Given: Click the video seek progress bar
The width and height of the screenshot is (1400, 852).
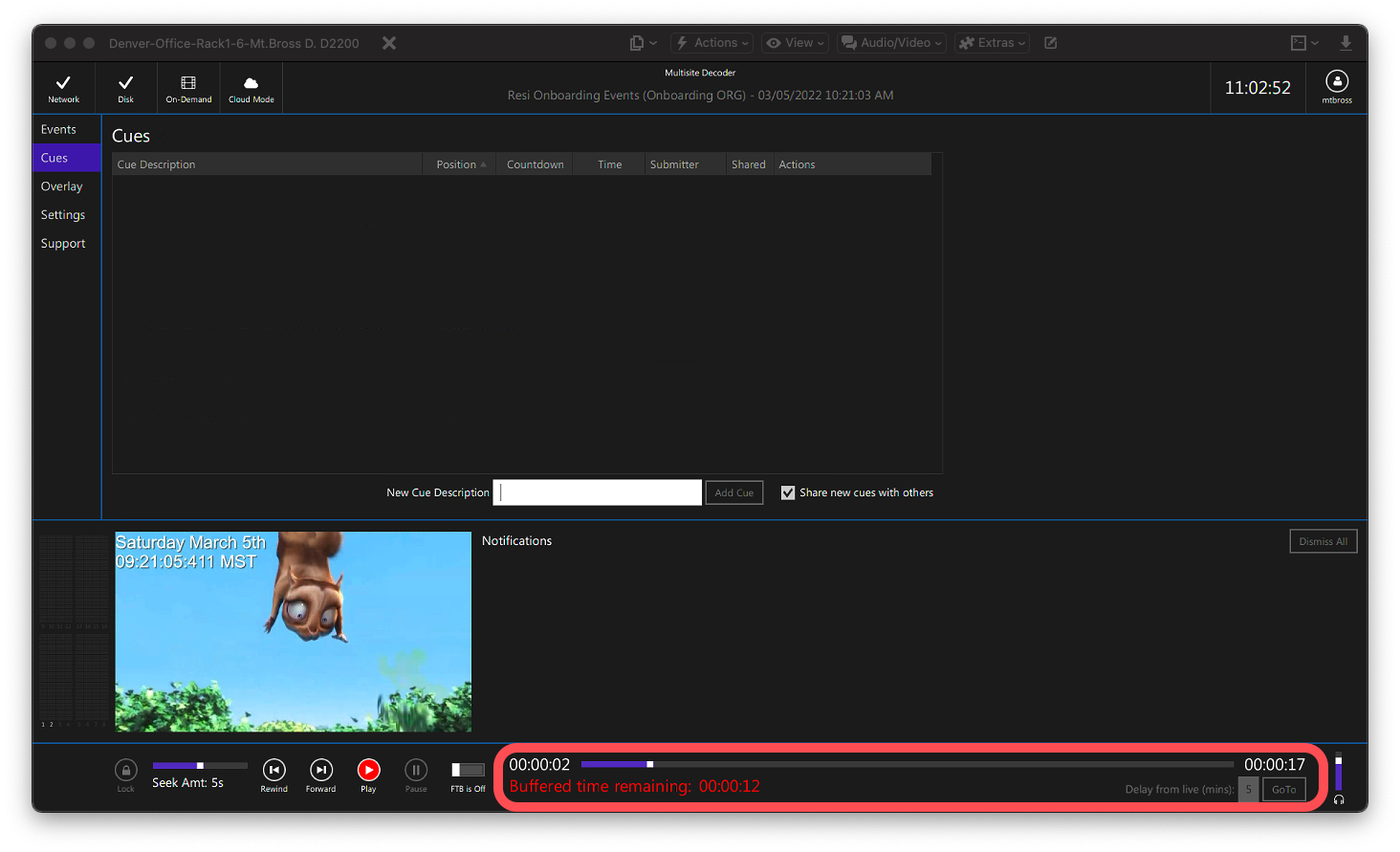Looking at the screenshot, I should click(907, 763).
